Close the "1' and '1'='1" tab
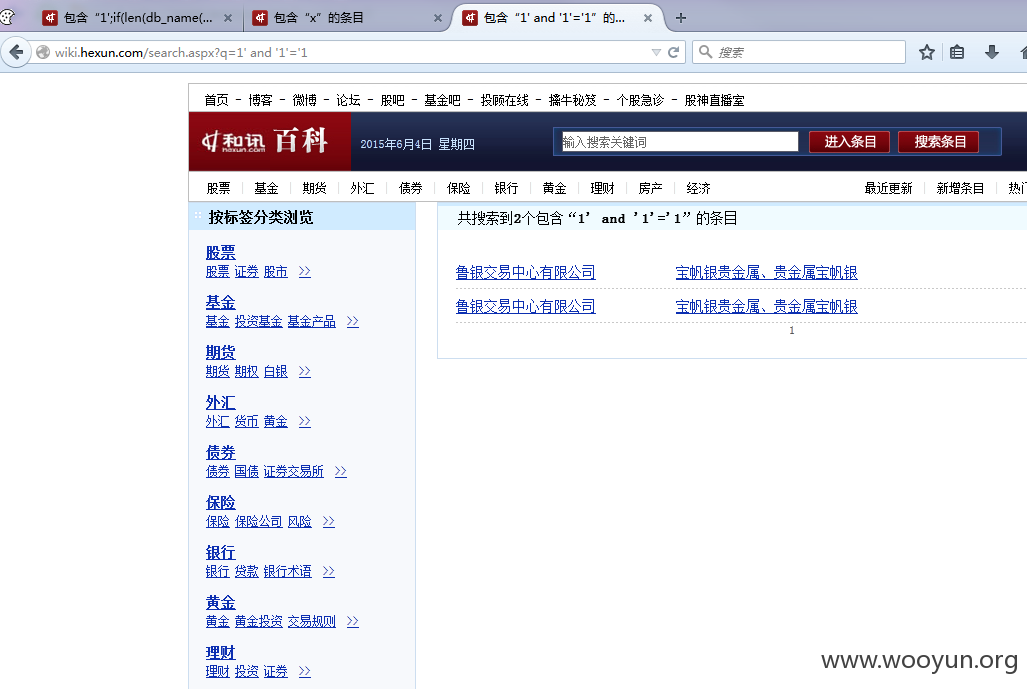Screen dimensions: 1027x689 [648, 18]
